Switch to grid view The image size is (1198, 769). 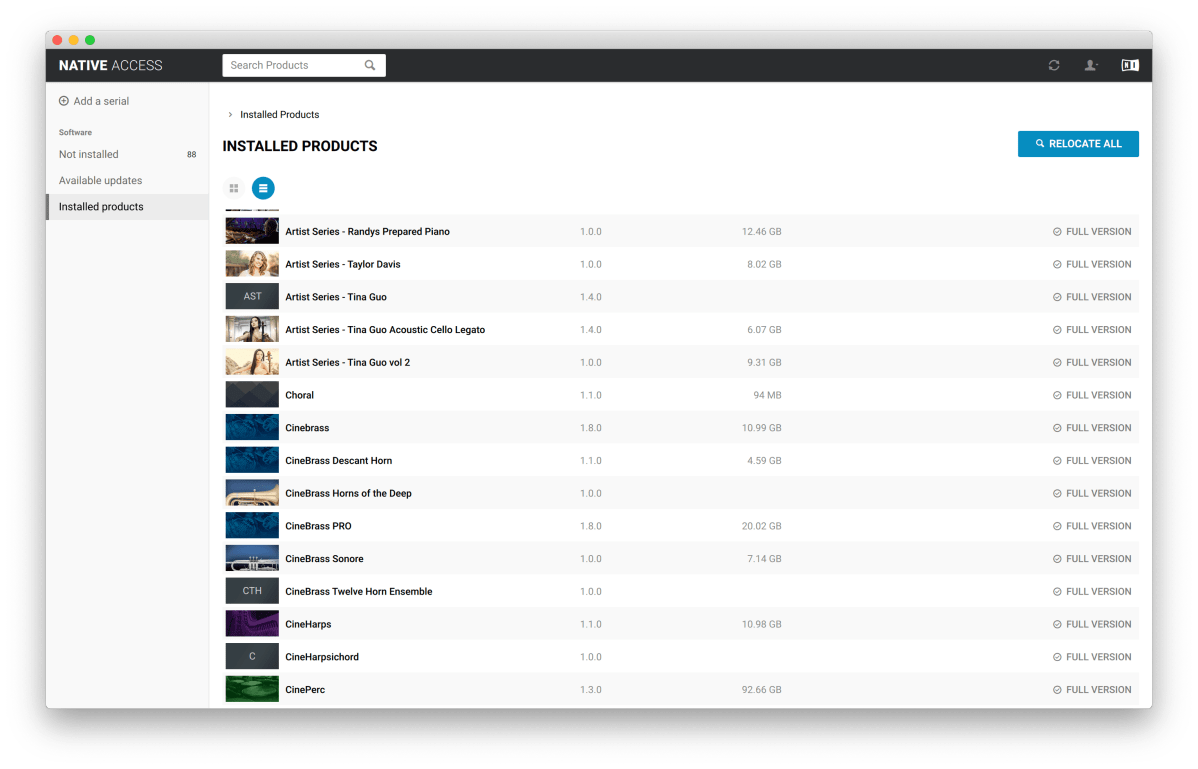point(234,188)
